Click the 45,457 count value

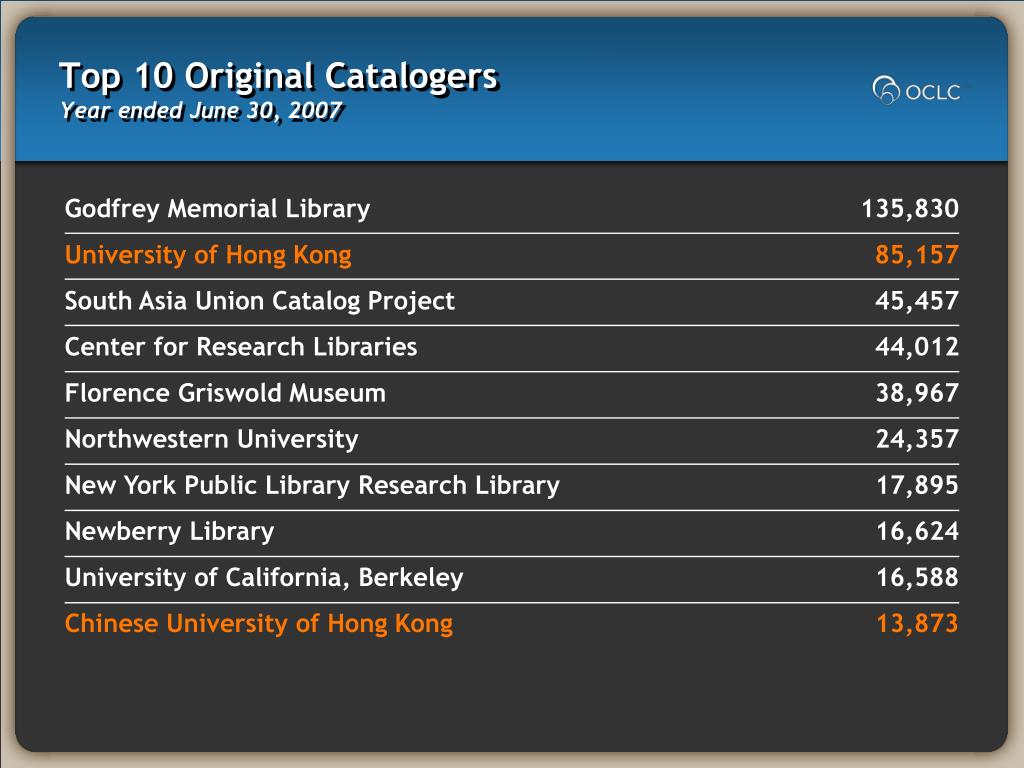pos(917,301)
